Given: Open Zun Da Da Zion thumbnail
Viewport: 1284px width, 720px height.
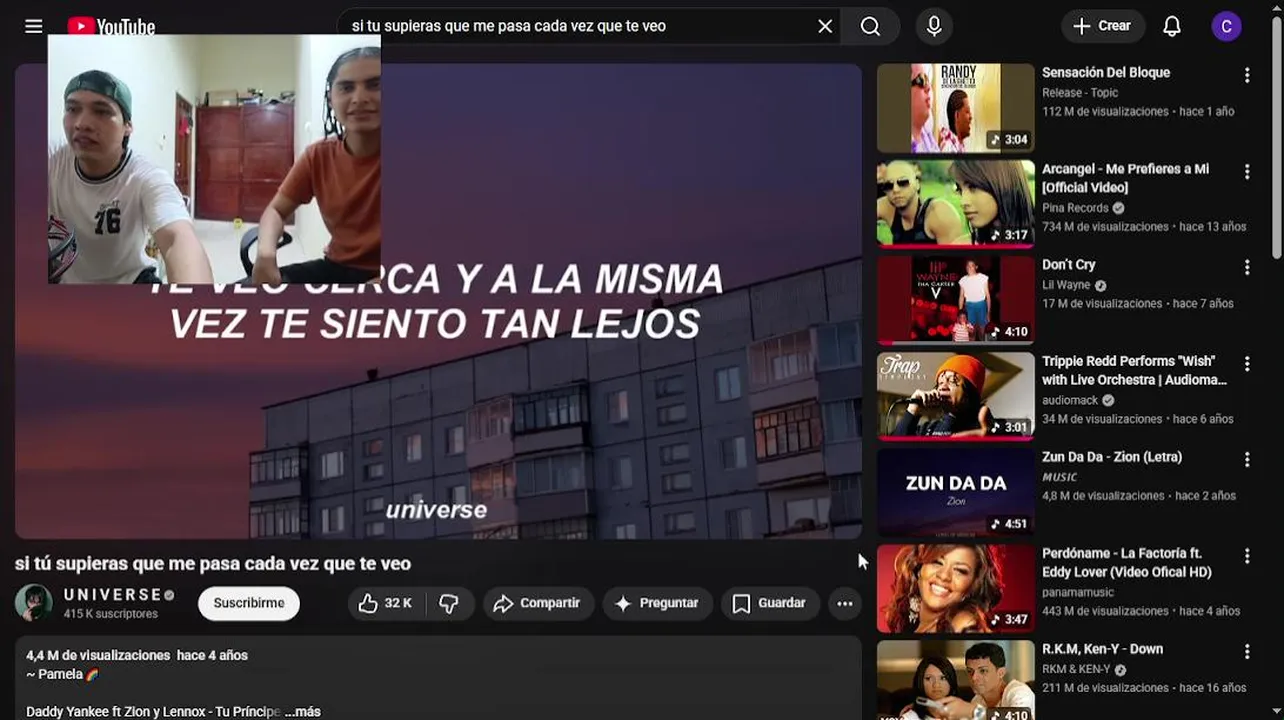Looking at the screenshot, I should (955, 492).
